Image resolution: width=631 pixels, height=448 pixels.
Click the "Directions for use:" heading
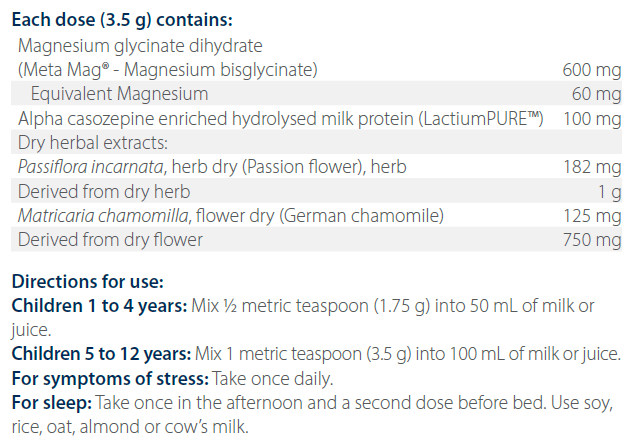pyautogui.click(x=87, y=283)
